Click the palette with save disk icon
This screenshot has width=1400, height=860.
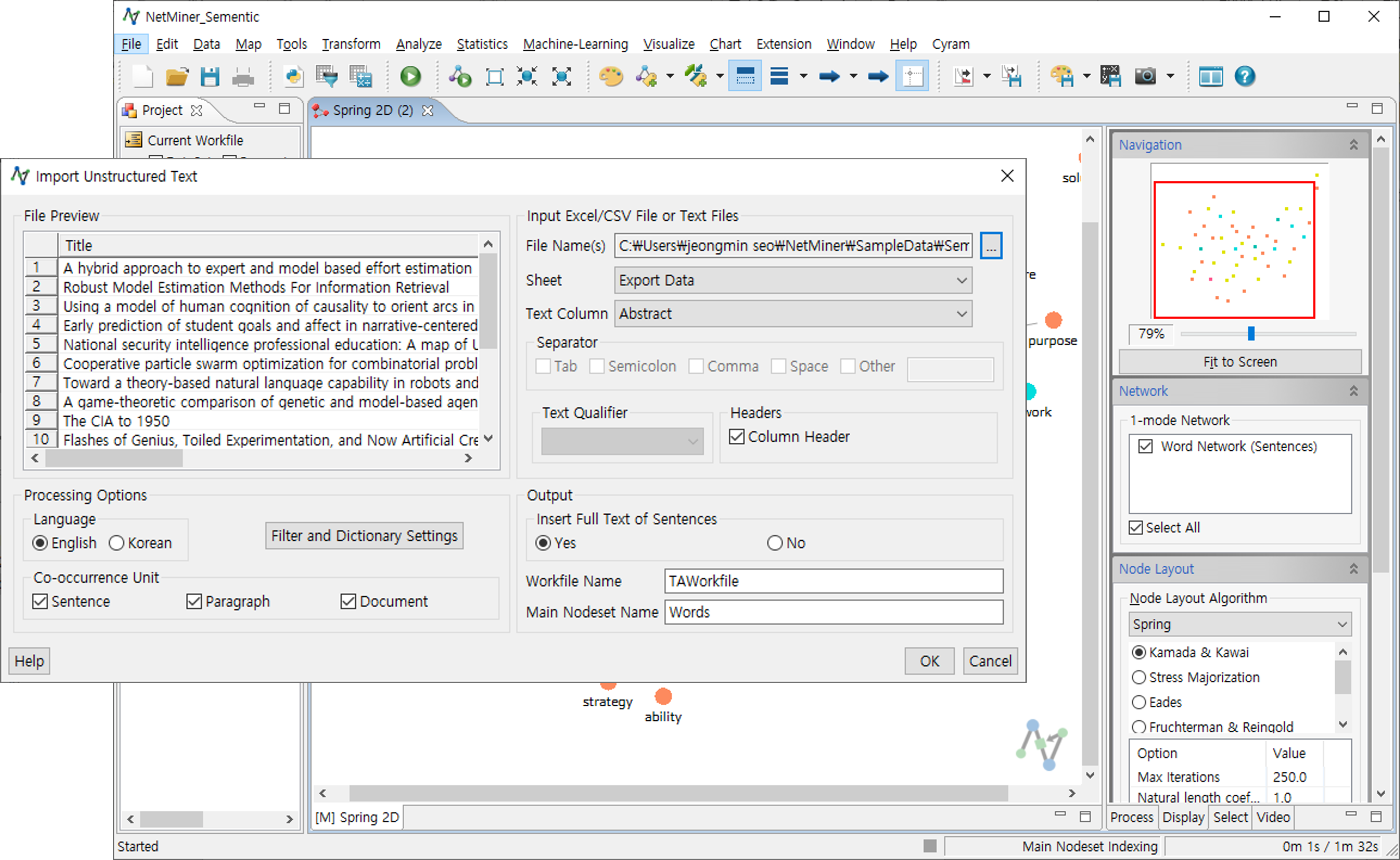click(1062, 76)
